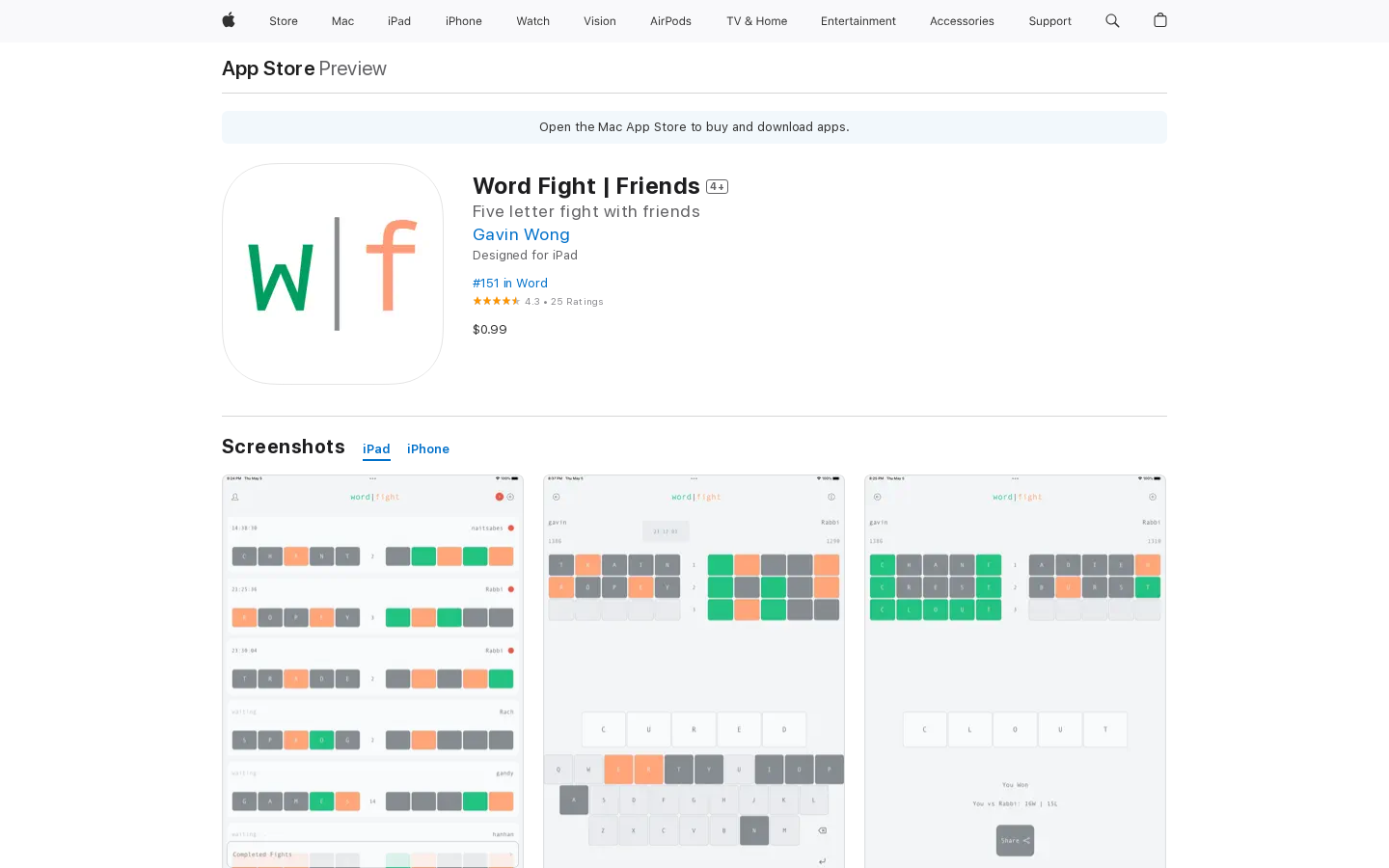Open the second screenshot with keyboard
The image size is (1389, 868).
(694, 671)
